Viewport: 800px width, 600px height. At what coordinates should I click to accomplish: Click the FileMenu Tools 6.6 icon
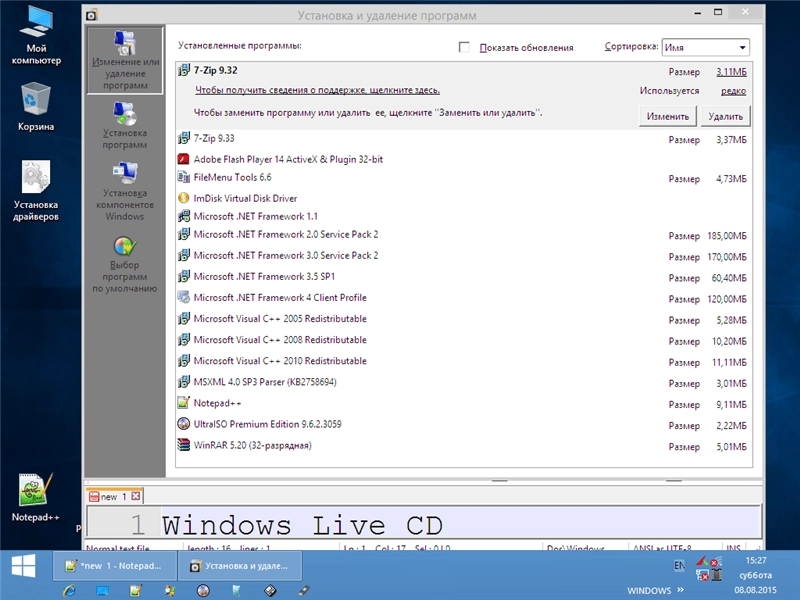coord(184,177)
